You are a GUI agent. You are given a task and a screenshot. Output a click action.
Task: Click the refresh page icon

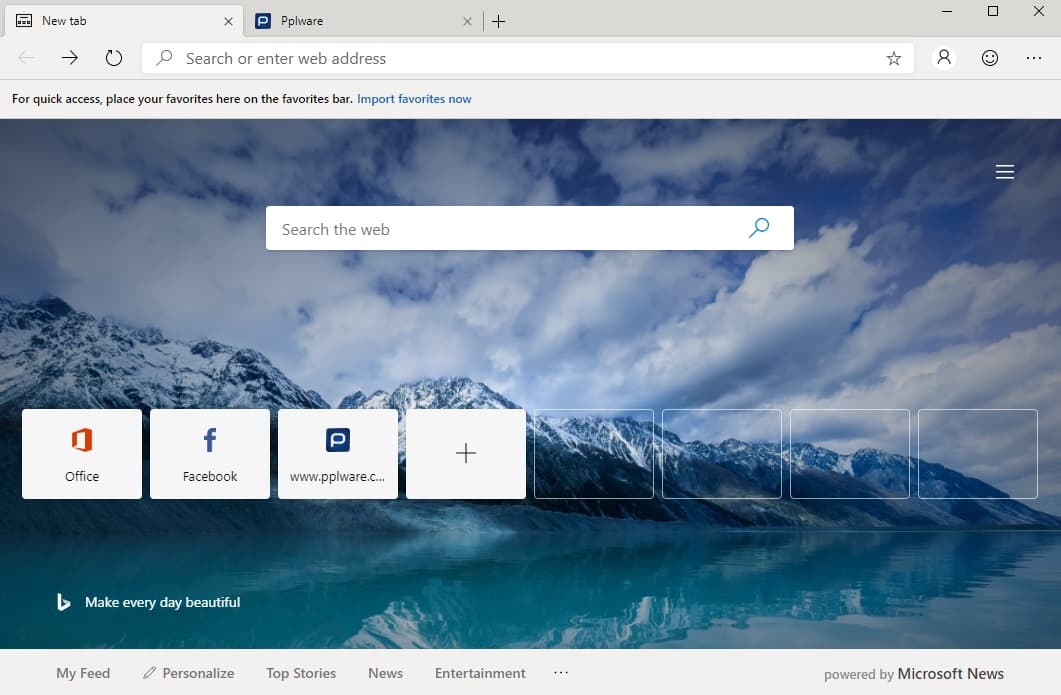pyautogui.click(x=113, y=58)
